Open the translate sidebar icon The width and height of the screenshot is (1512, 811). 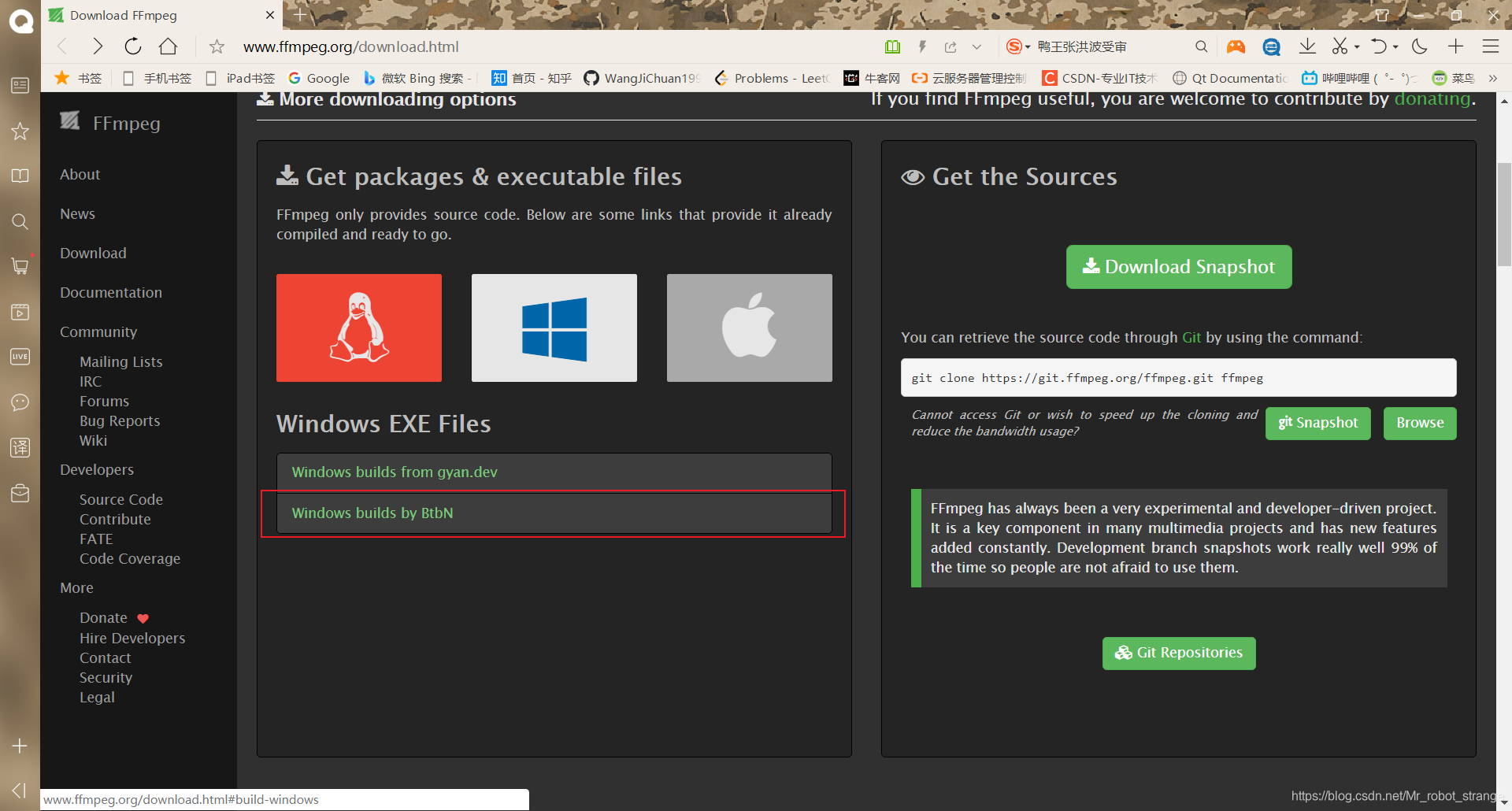[20, 447]
